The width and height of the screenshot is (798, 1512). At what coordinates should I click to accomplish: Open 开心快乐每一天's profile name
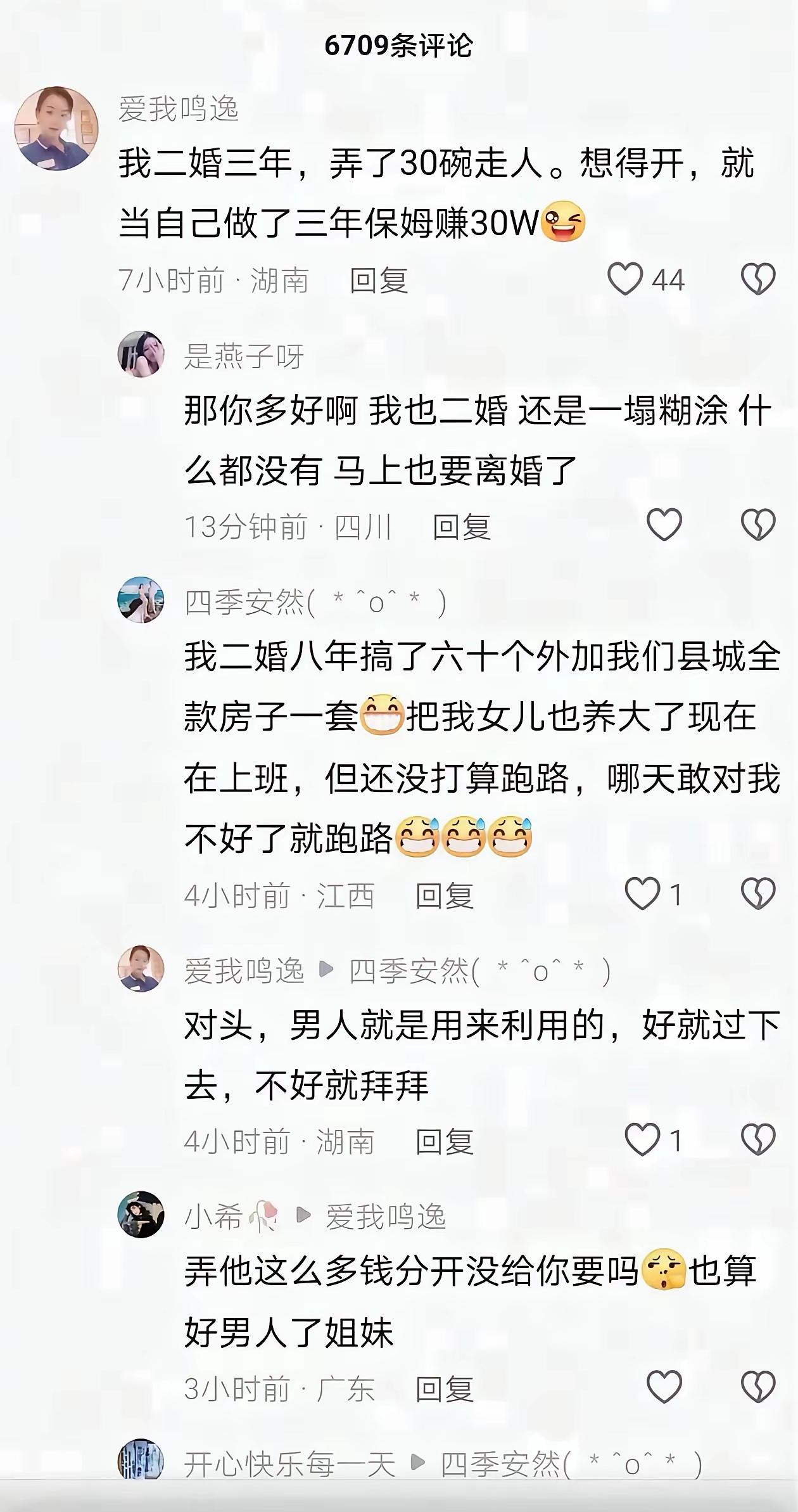(289, 1463)
